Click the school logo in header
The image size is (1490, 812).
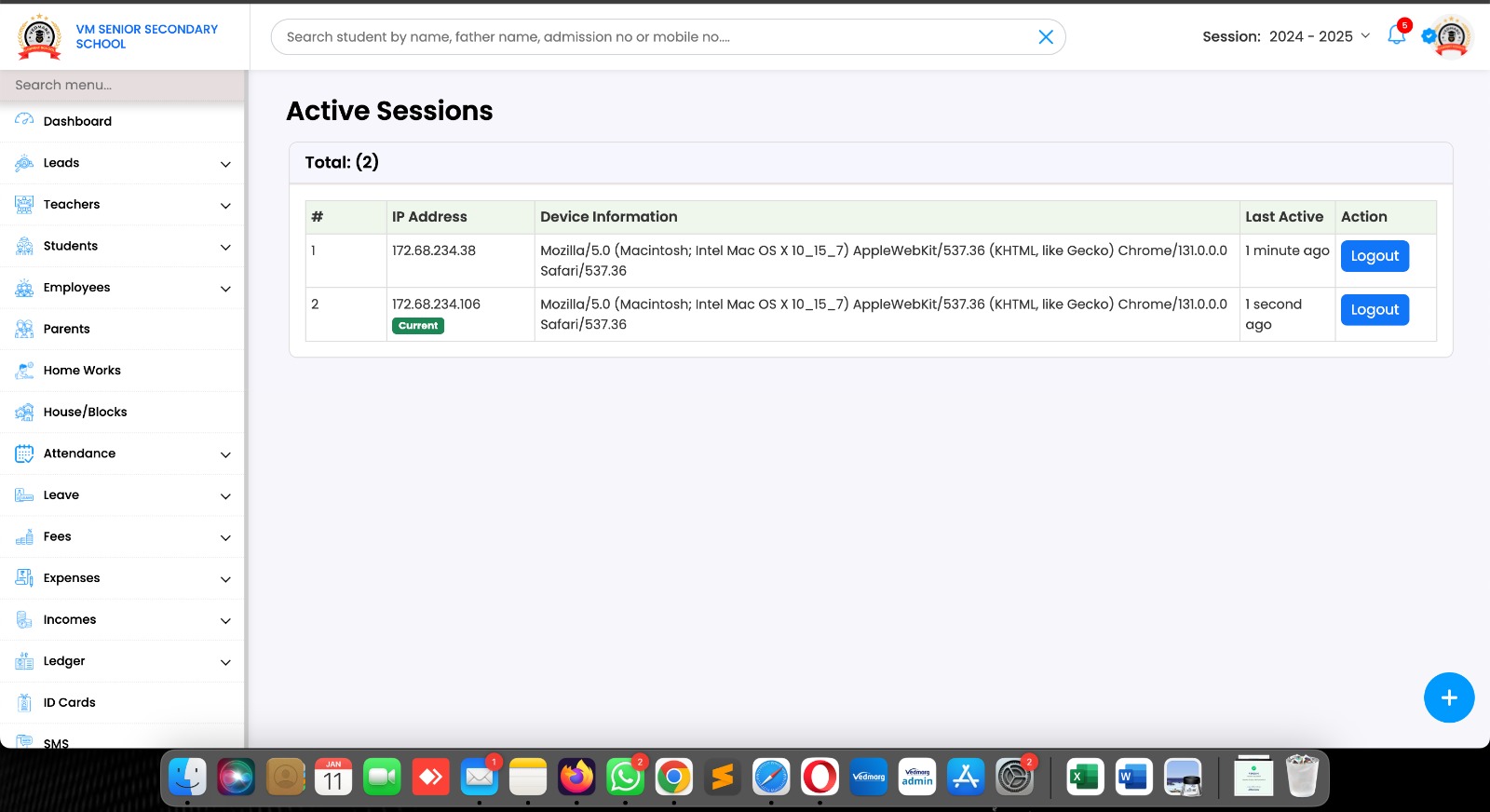coord(39,36)
